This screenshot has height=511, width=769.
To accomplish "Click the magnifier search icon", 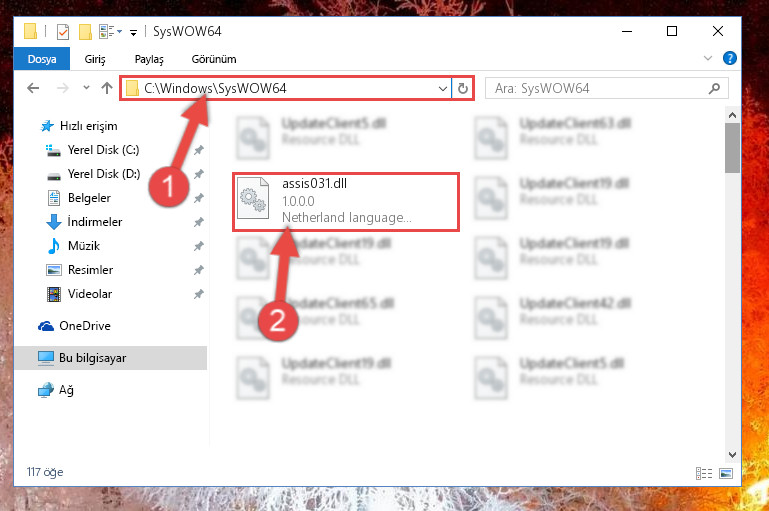I will pyautogui.click(x=715, y=88).
